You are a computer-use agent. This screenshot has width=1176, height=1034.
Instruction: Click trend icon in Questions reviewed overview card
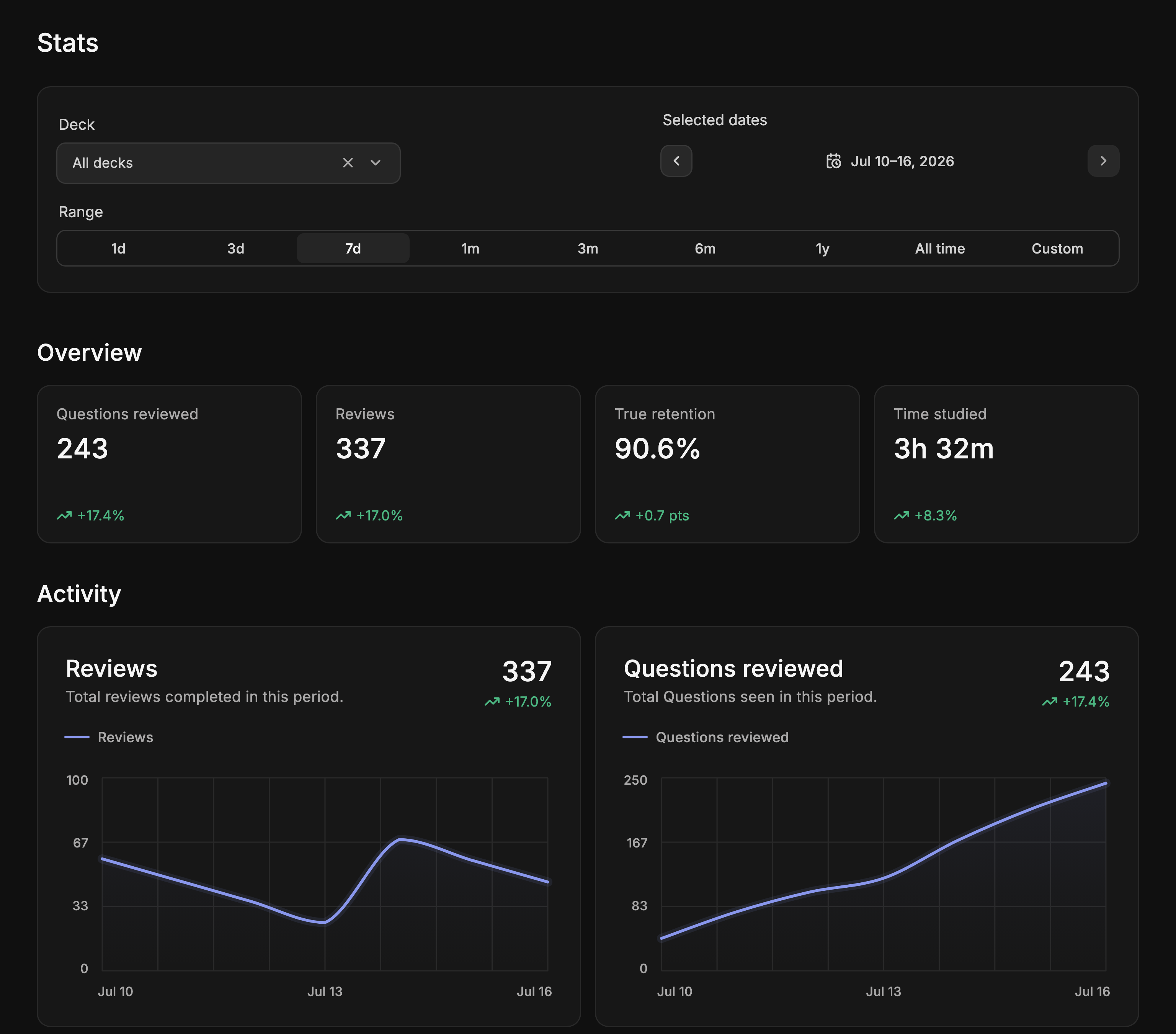pyautogui.click(x=64, y=515)
